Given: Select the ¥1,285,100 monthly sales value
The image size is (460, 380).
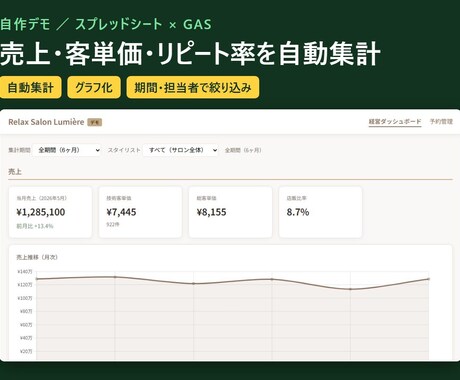Looking at the screenshot, I should [x=41, y=212].
